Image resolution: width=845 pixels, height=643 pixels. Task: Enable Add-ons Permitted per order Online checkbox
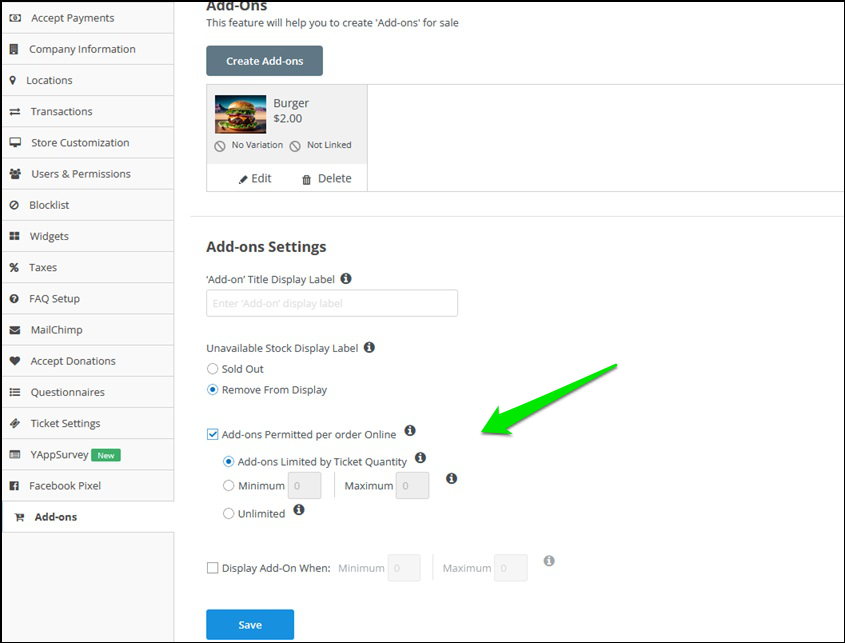coord(212,434)
